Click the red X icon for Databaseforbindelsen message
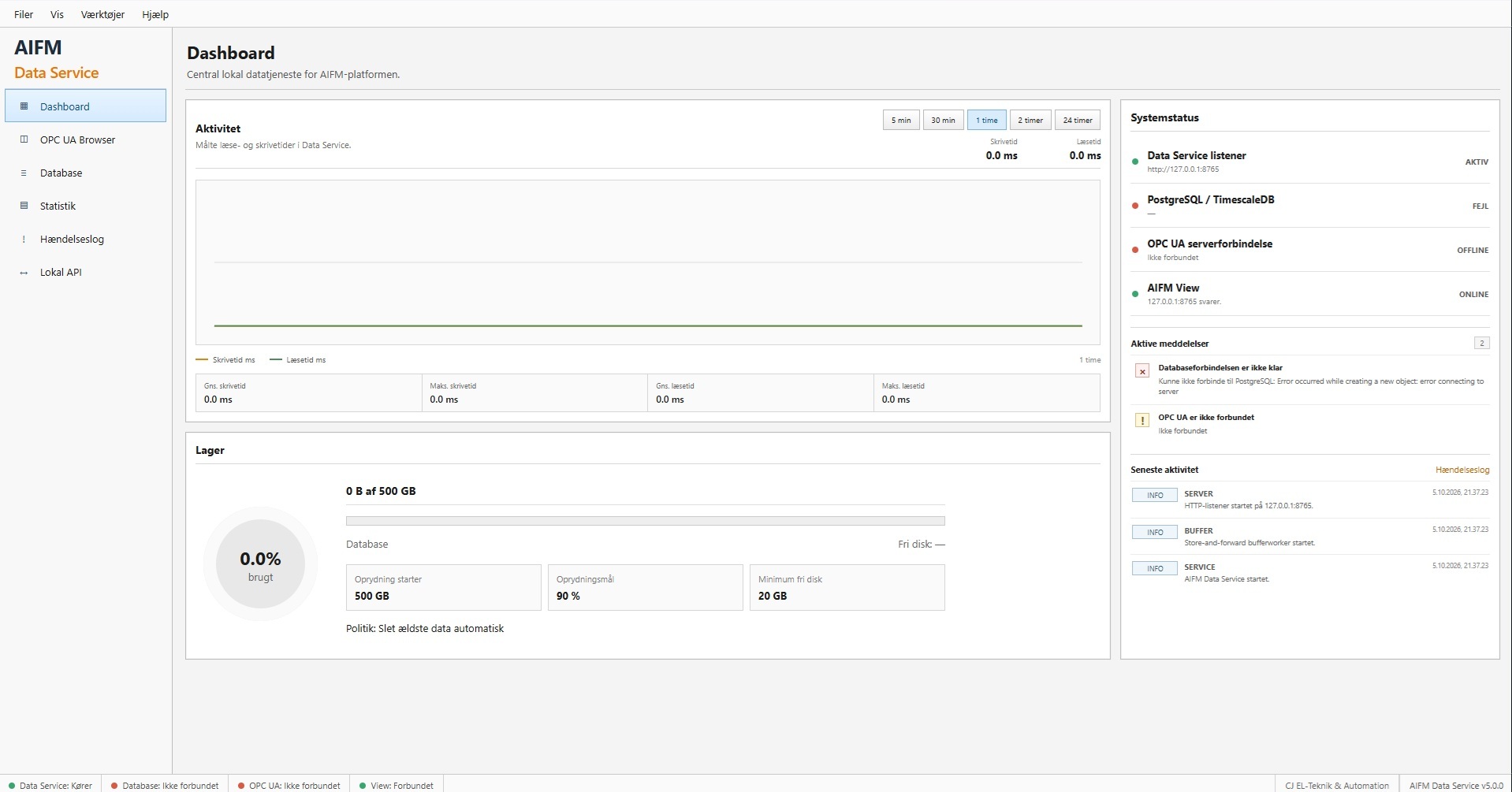Image resolution: width=1512 pixels, height=792 pixels. [x=1142, y=371]
